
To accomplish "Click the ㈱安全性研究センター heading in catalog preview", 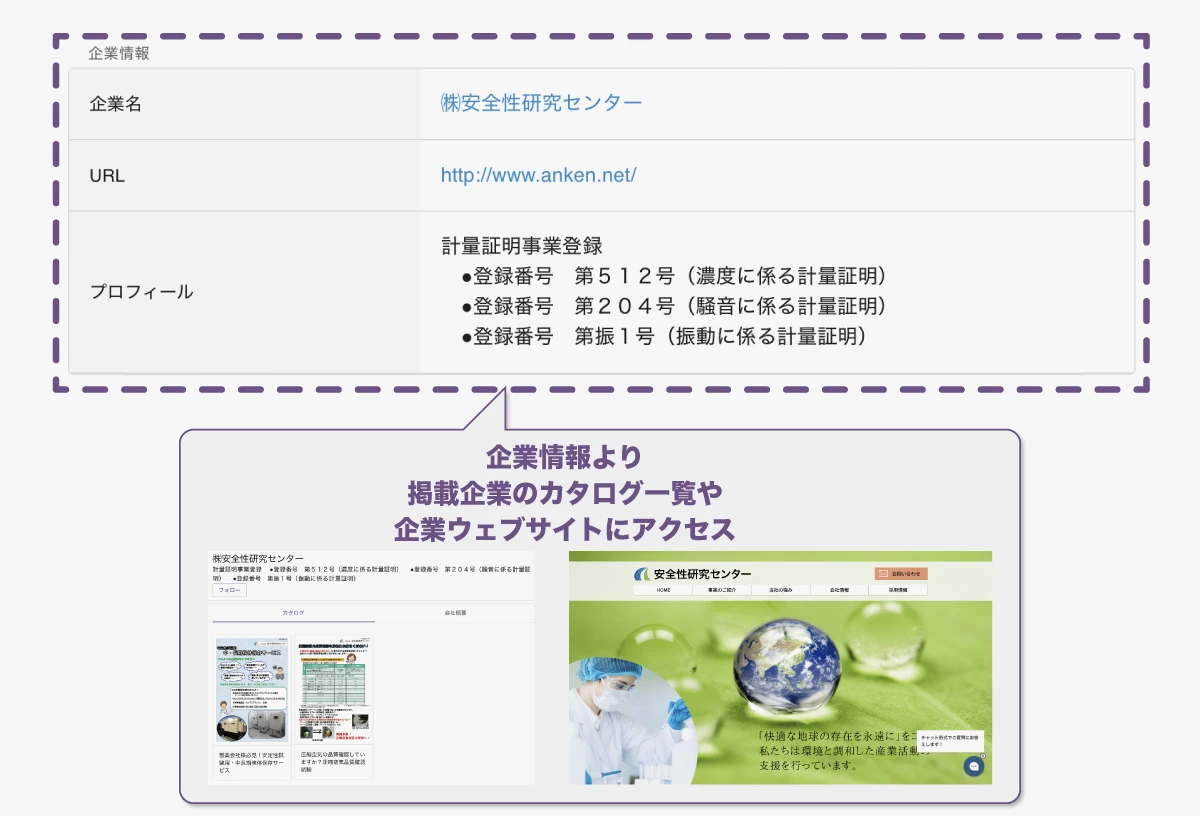I will coord(257,558).
